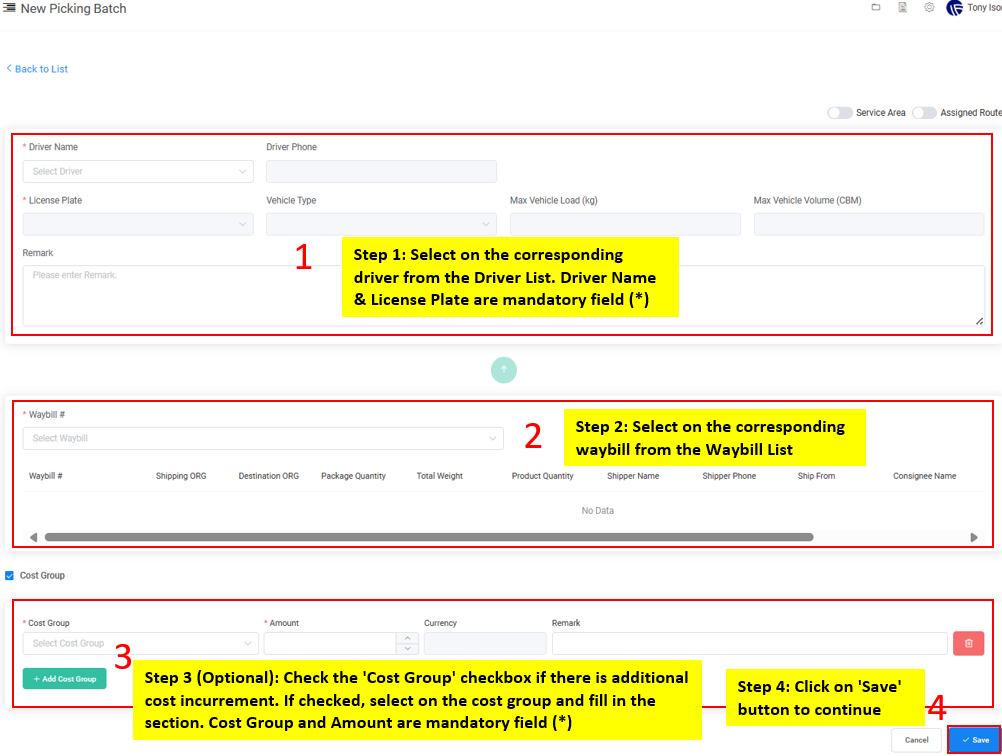This screenshot has height=756, width=1002.
Task: Toggle the Assigned Route switch
Action: tap(924, 113)
